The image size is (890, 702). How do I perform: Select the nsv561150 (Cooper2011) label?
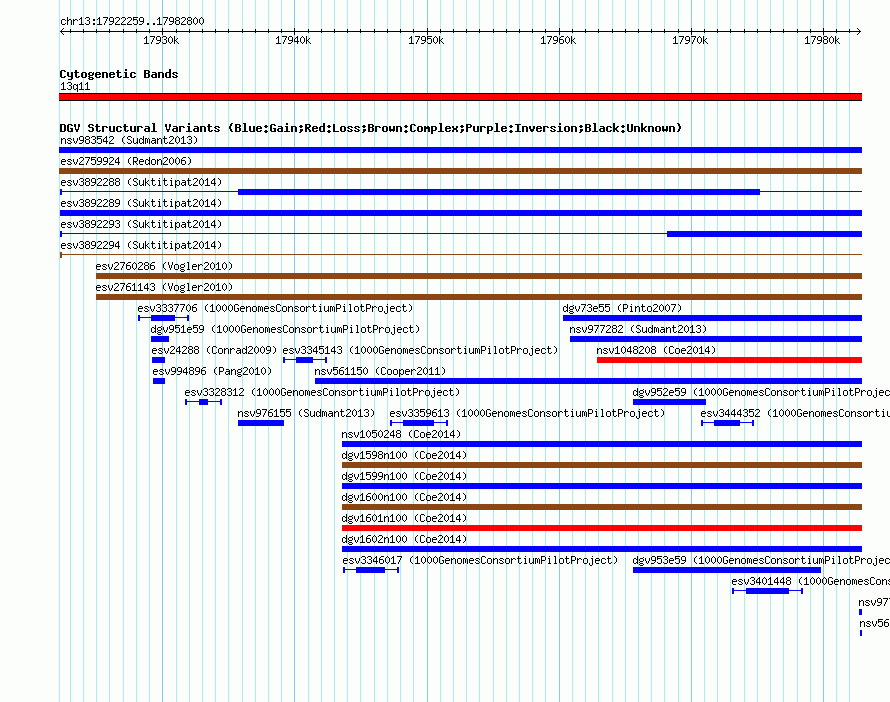click(380, 371)
